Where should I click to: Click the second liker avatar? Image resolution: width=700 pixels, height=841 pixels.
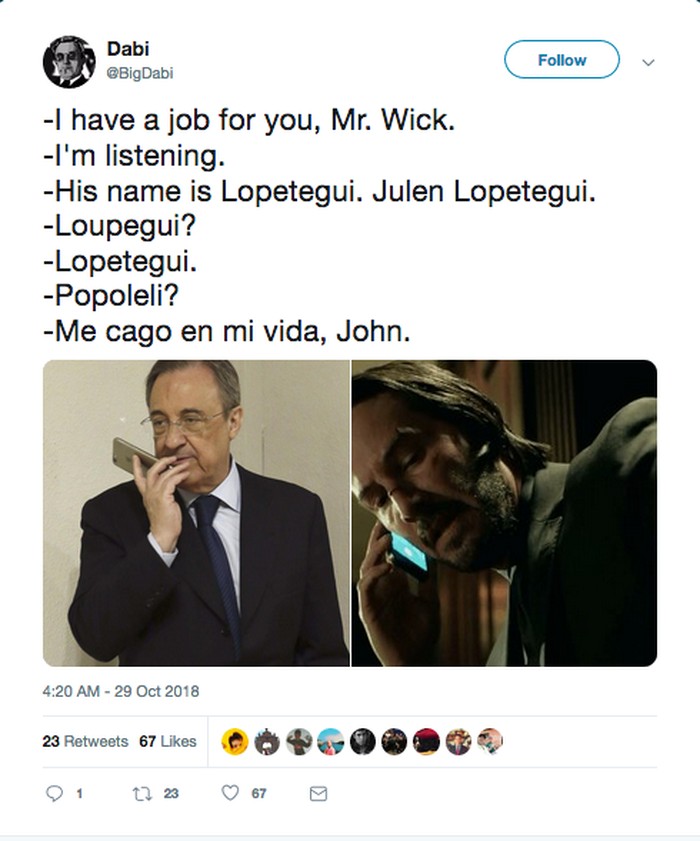coord(266,741)
